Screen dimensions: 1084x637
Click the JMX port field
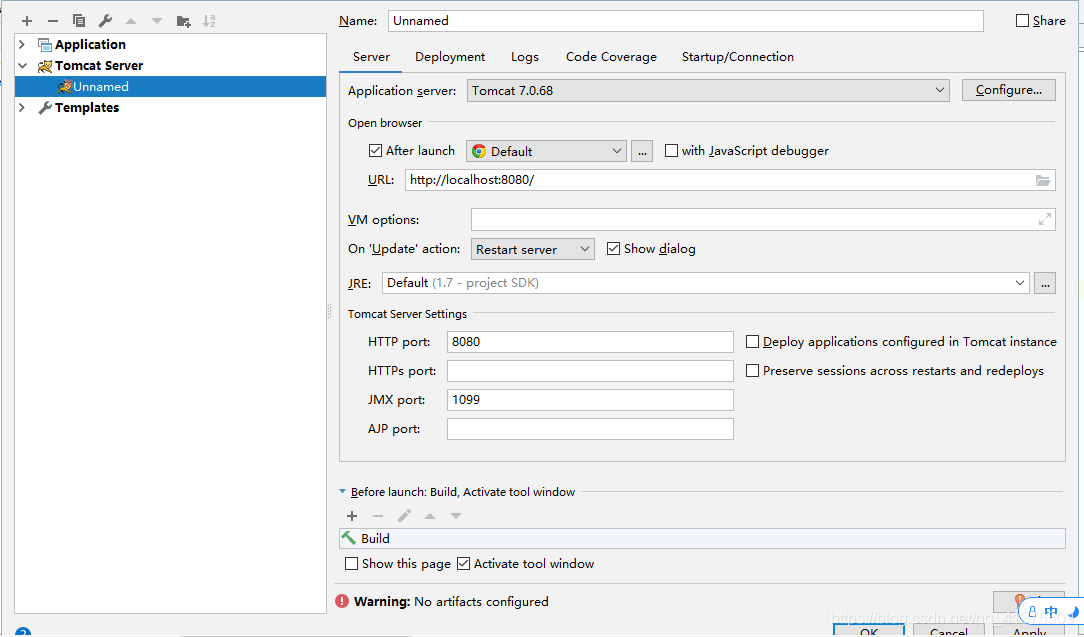(x=590, y=400)
